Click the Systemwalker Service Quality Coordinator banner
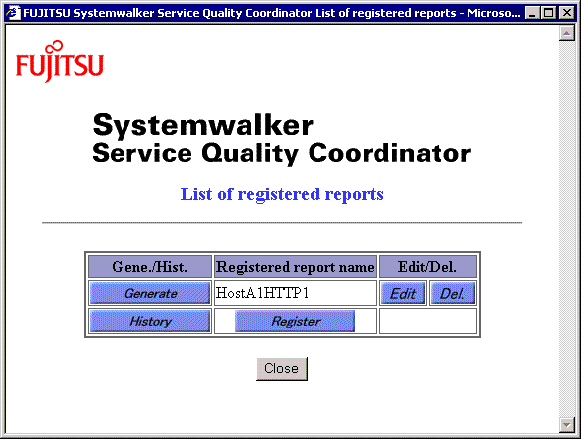Screen dimensions: 581x439 point(282,139)
